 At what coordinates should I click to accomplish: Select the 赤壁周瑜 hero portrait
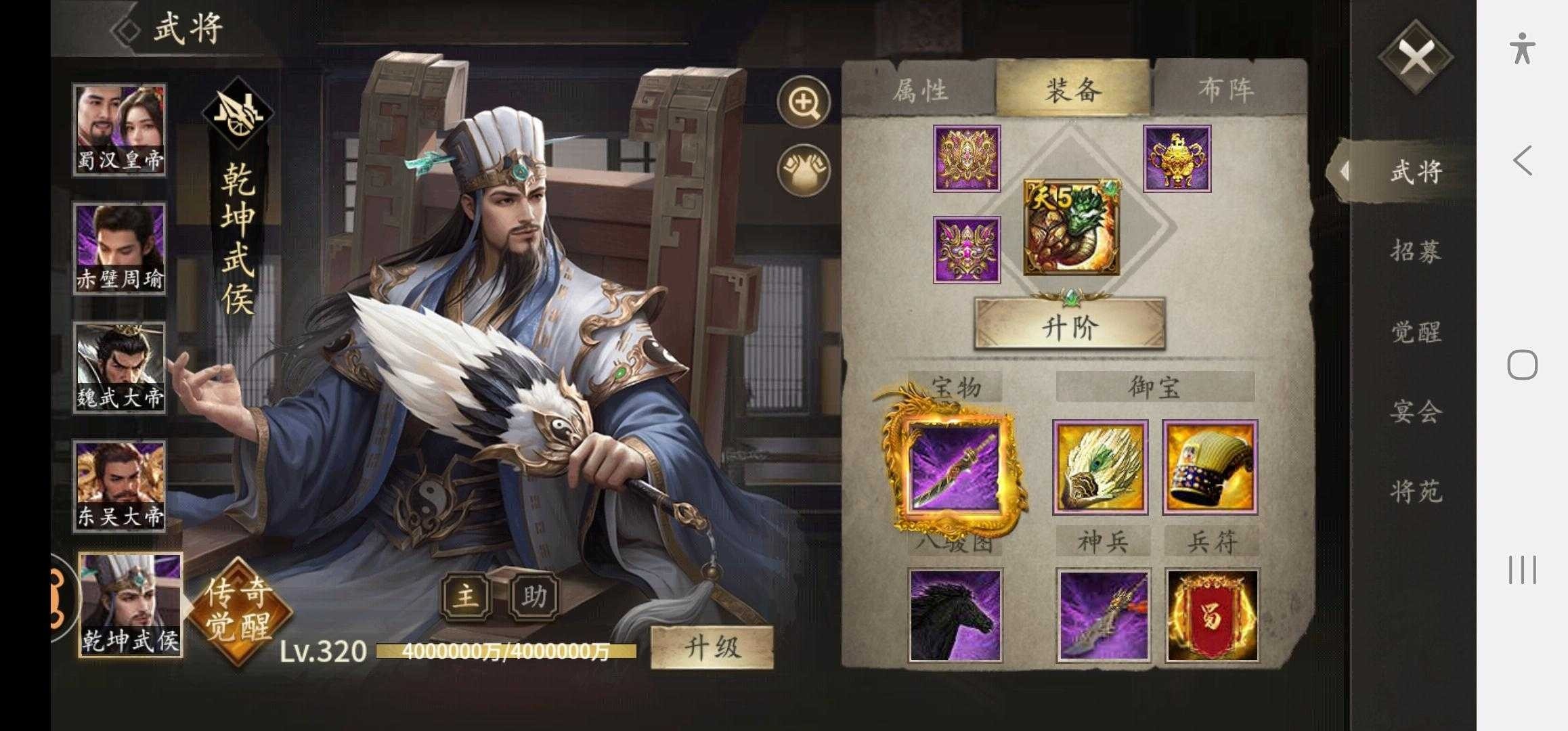[x=120, y=248]
